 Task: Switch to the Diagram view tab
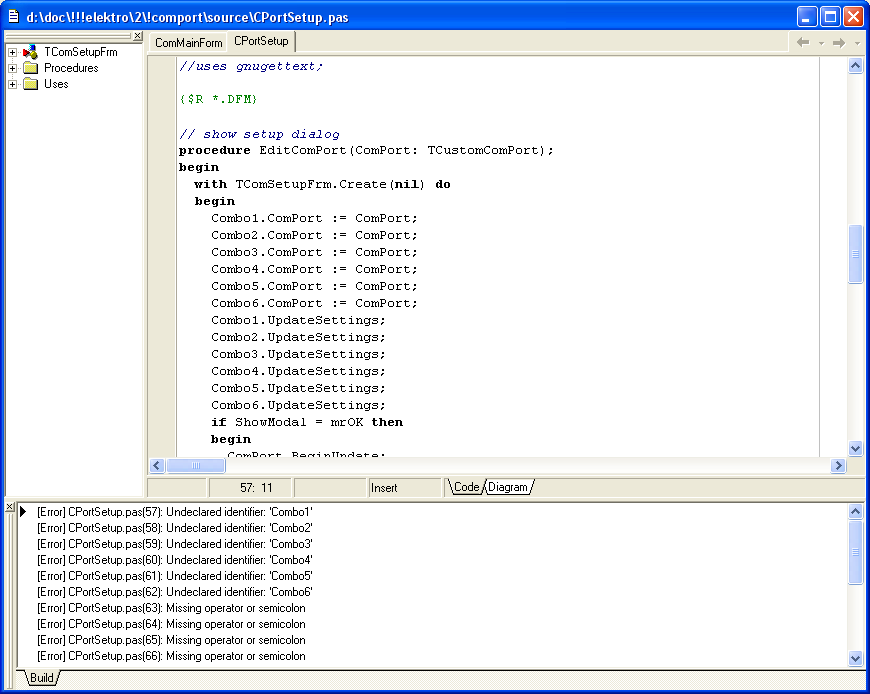508,487
